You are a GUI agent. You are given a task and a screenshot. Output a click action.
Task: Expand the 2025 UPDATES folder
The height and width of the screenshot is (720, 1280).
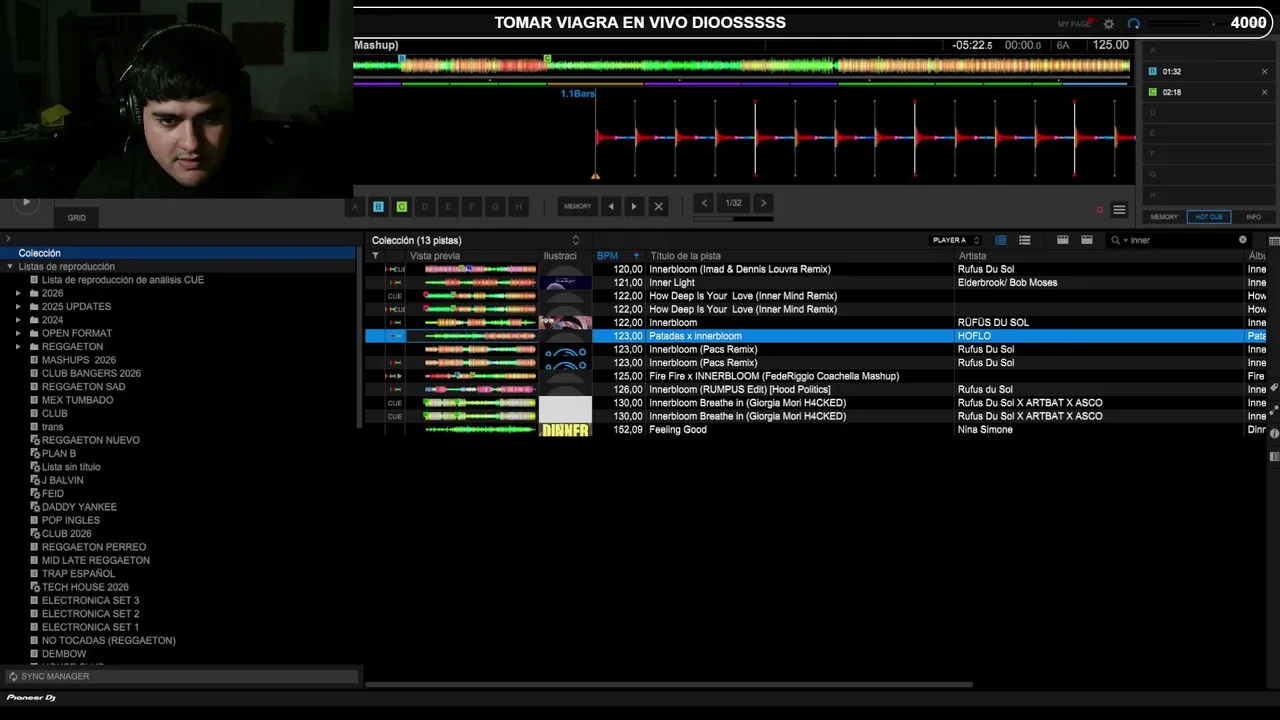coord(18,307)
